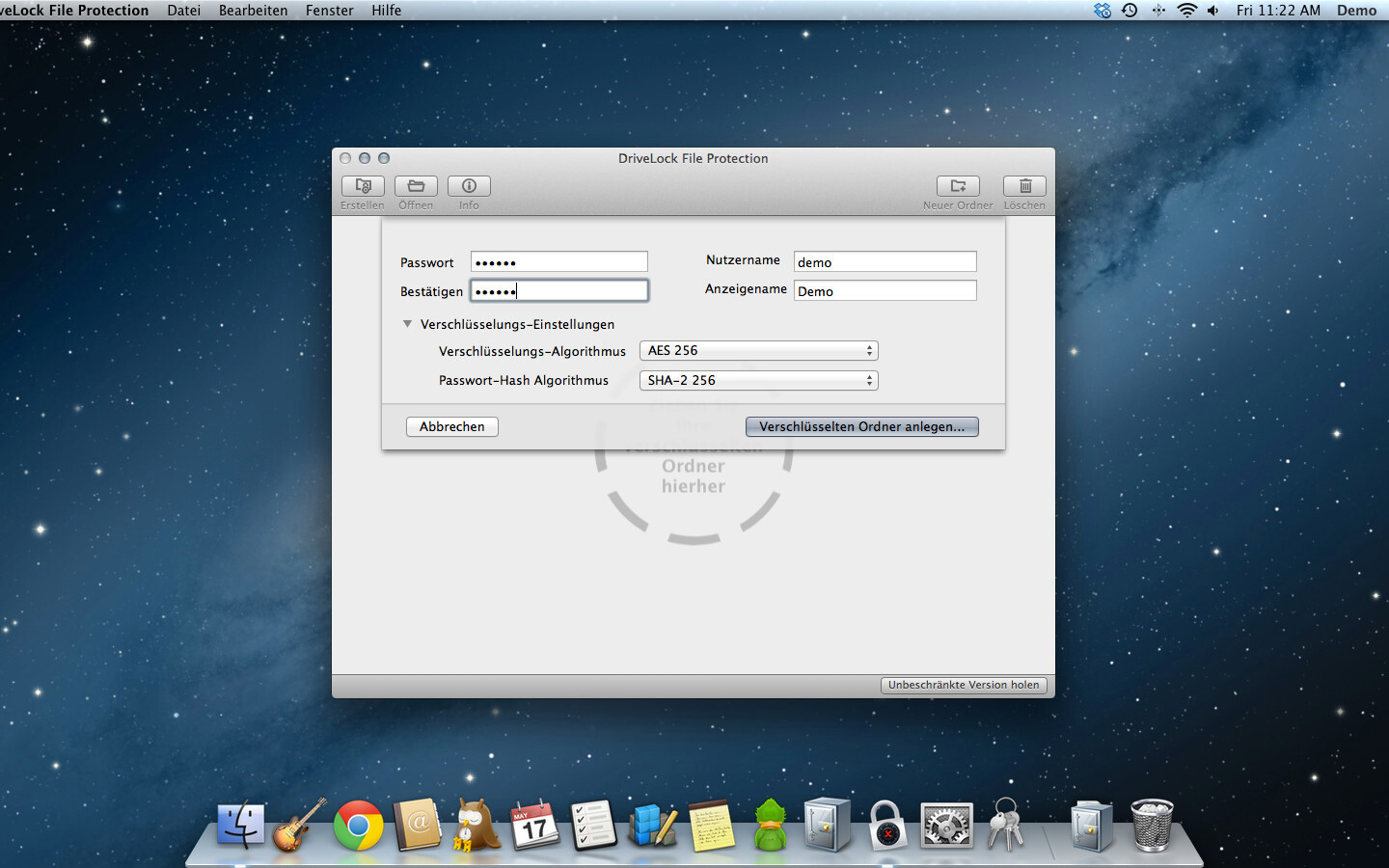Image resolution: width=1389 pixels, height=868 pixels.
Task: Collapse the Verschlüsselungs-Einstellungen disclosure triangle
Action: [x=407, y=324]
